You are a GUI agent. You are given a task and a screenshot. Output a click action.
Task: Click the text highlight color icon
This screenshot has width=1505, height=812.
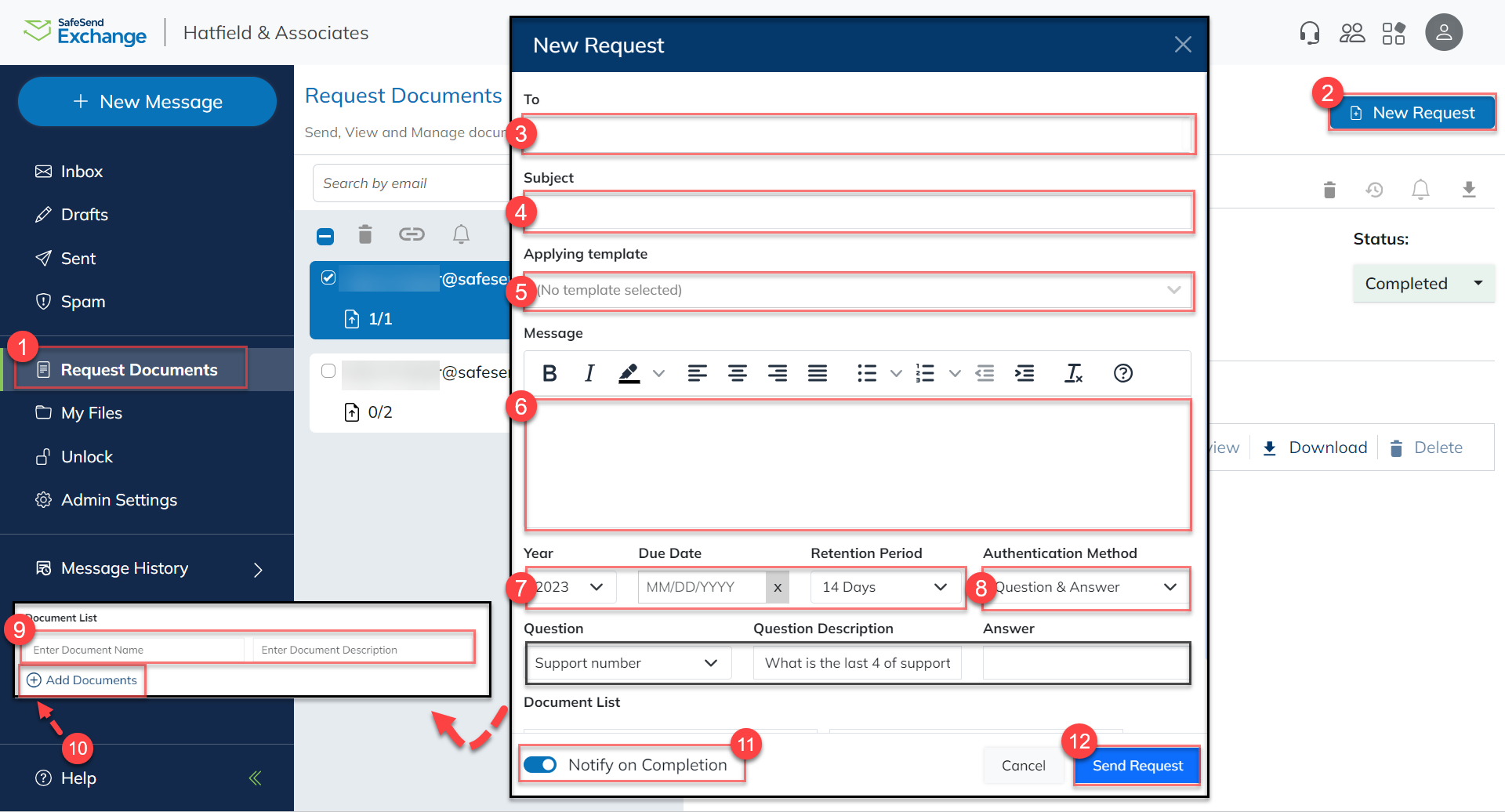629,373
